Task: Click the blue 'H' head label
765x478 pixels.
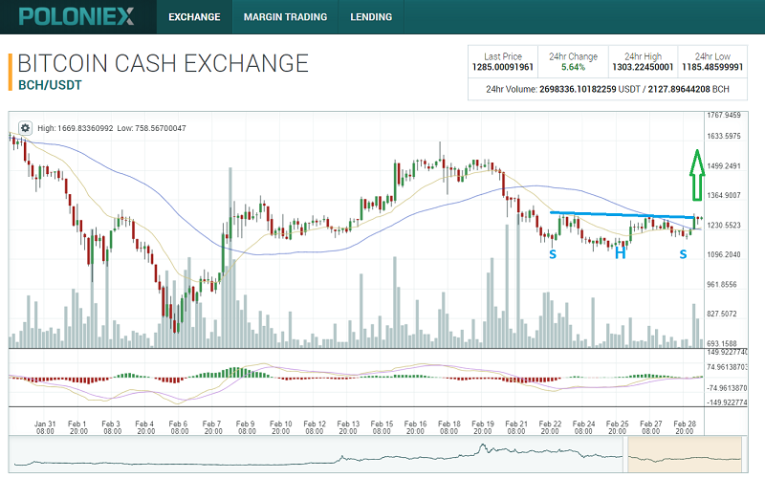Action: pos(620,254)
